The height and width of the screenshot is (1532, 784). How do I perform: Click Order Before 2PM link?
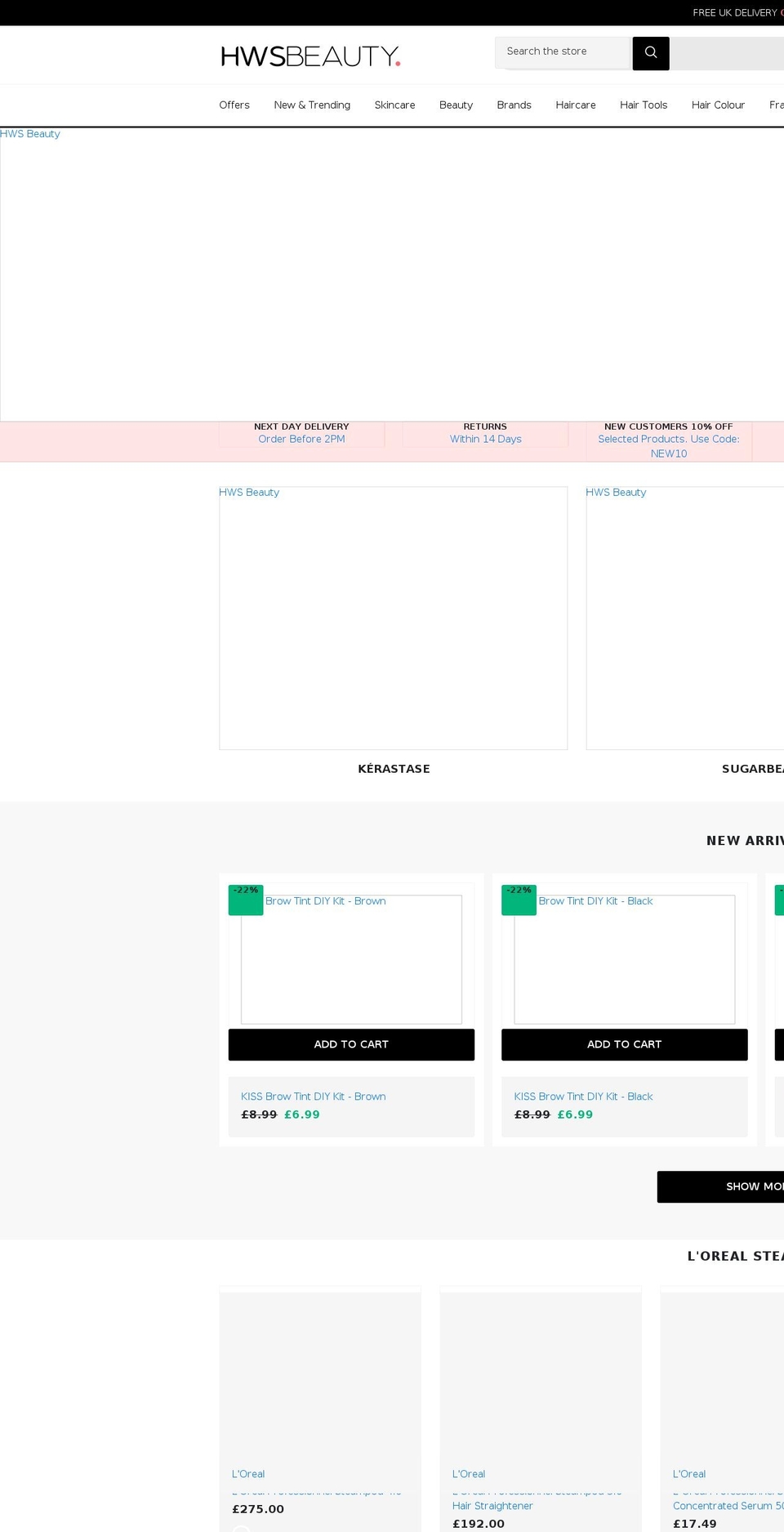click(301, 439)
